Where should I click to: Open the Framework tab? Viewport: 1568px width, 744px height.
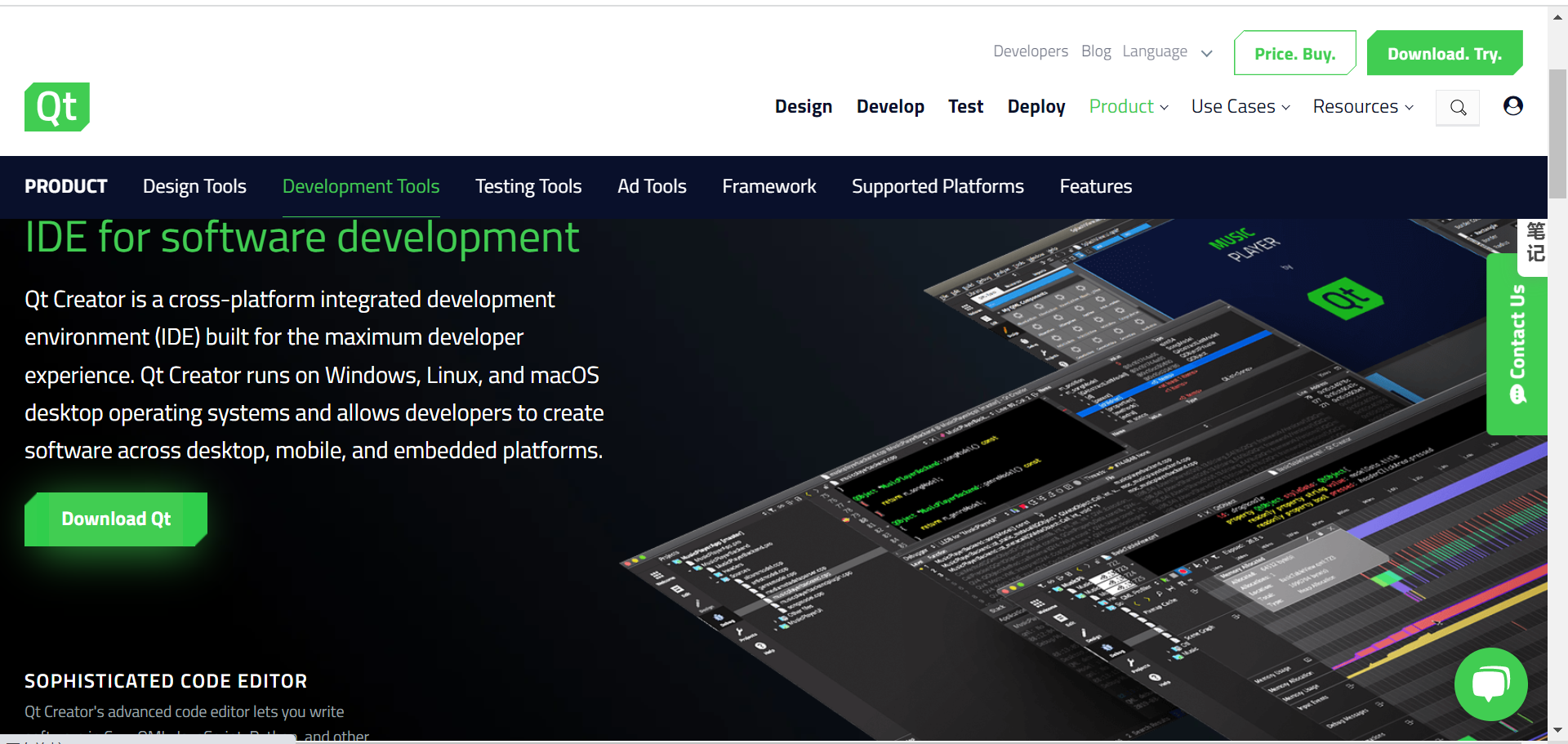pyautogui.click(x=769, y=186)
